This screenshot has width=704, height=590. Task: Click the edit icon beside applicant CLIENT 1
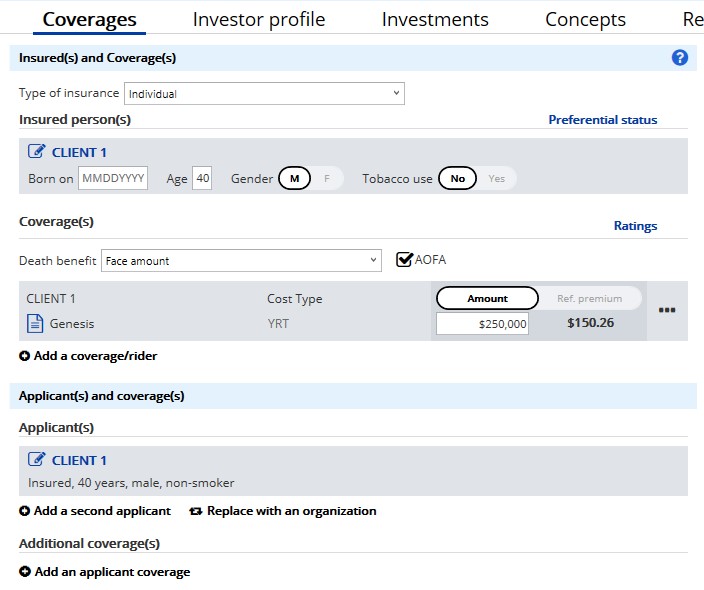37,460
